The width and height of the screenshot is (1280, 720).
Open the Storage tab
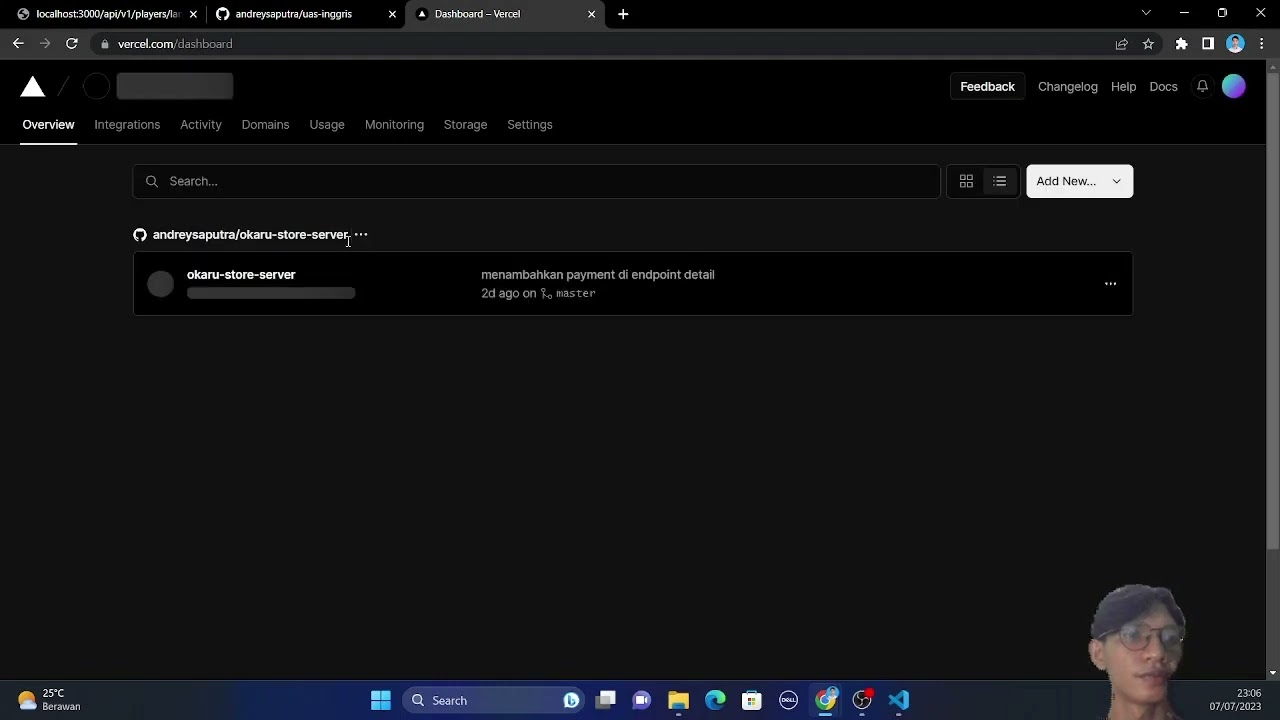tap(465, 125)
